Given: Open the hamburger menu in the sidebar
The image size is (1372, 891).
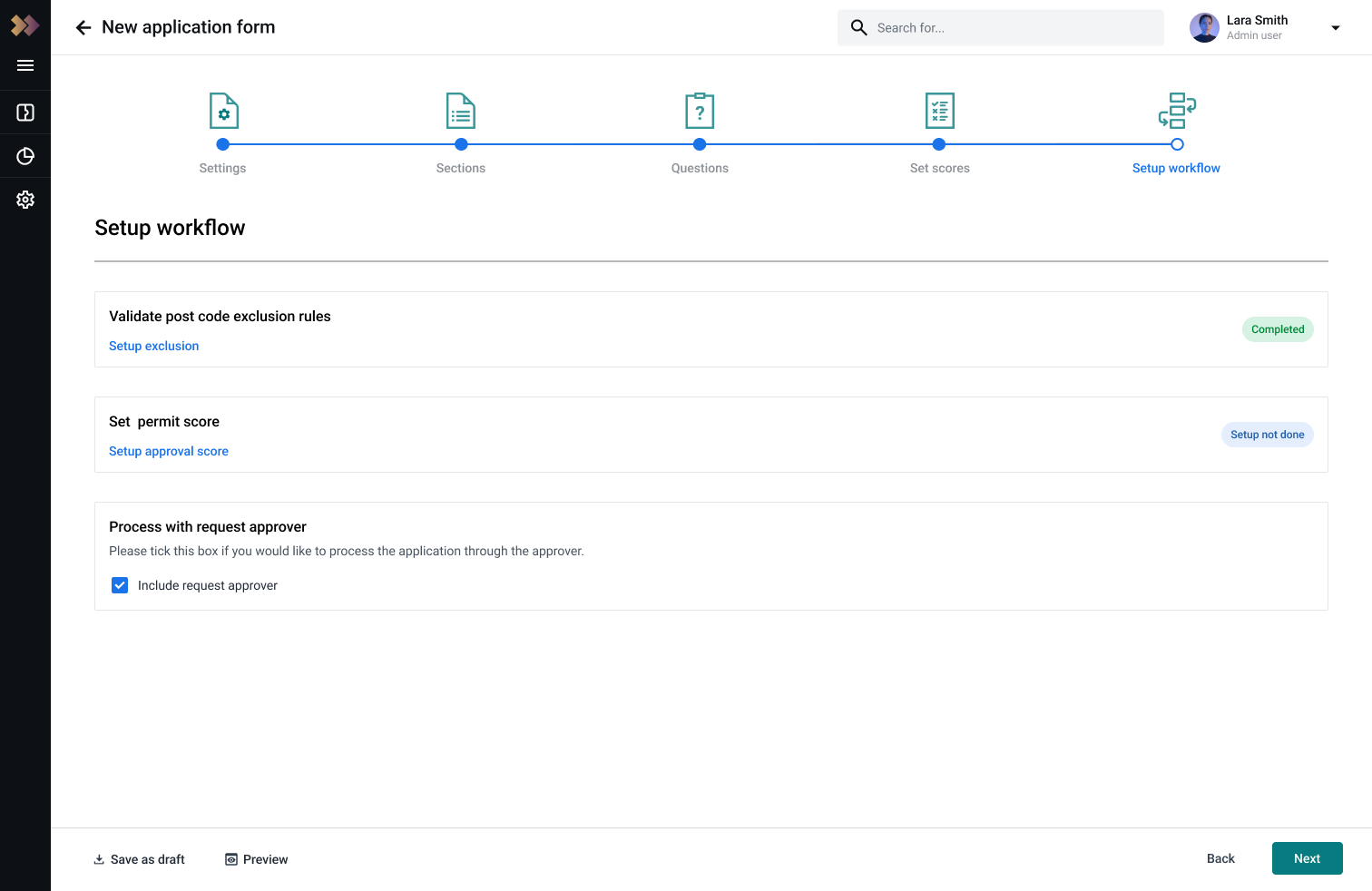Looking at the screenshot, I should (x=25, y=65).
